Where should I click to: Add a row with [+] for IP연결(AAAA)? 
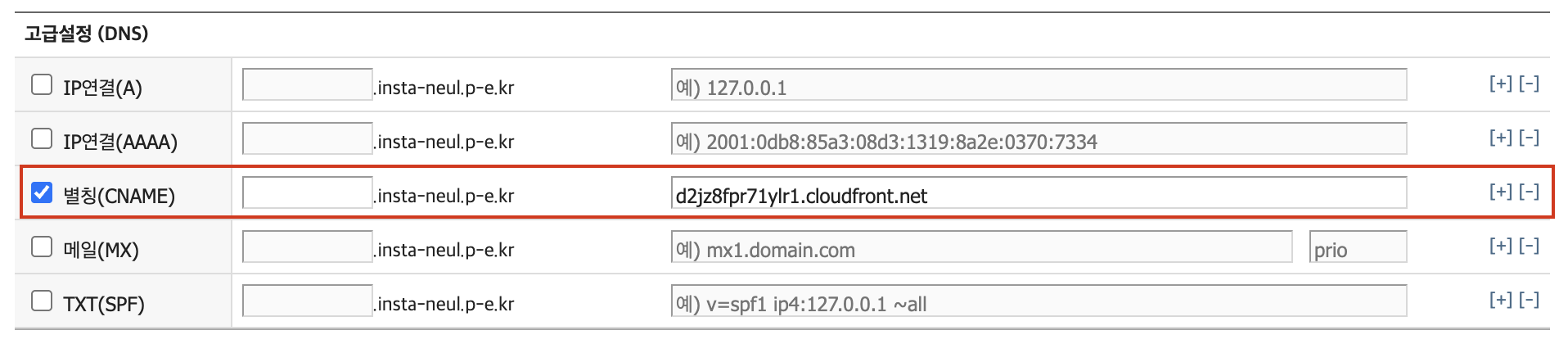coord(1501,138)
